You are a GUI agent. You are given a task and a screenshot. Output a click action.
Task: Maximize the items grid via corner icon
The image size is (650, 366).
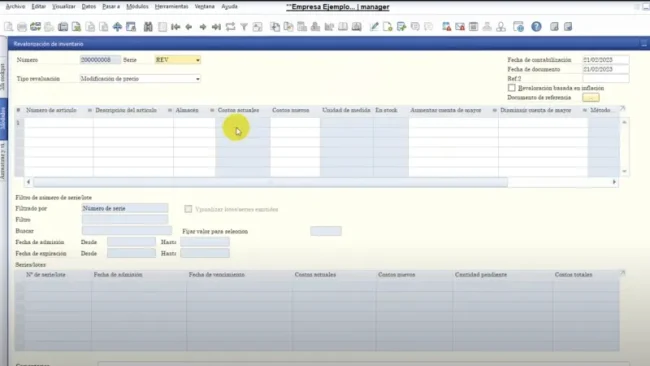click(x=622, y=109)
